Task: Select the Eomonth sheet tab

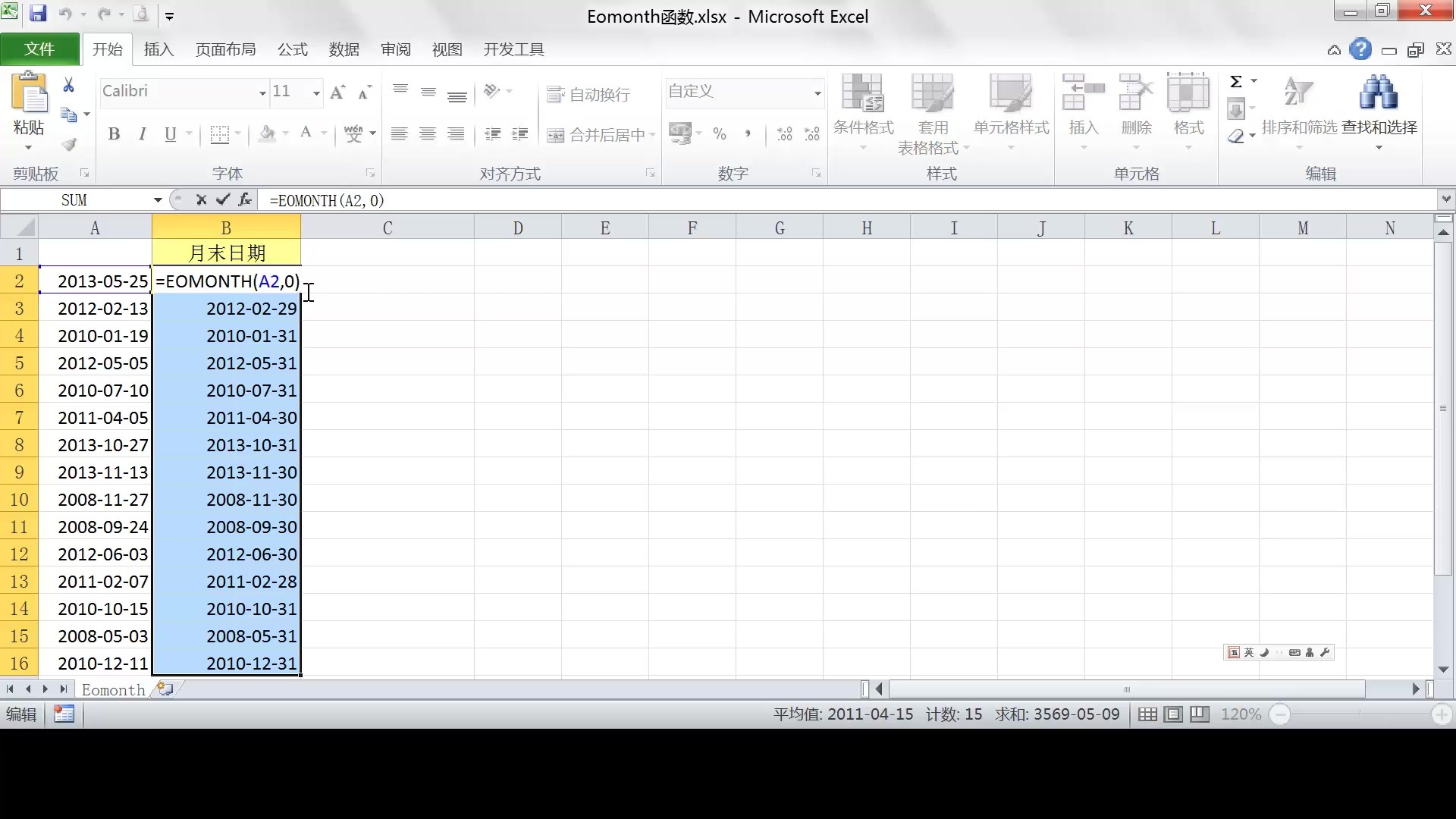Action: pos(114,689)
